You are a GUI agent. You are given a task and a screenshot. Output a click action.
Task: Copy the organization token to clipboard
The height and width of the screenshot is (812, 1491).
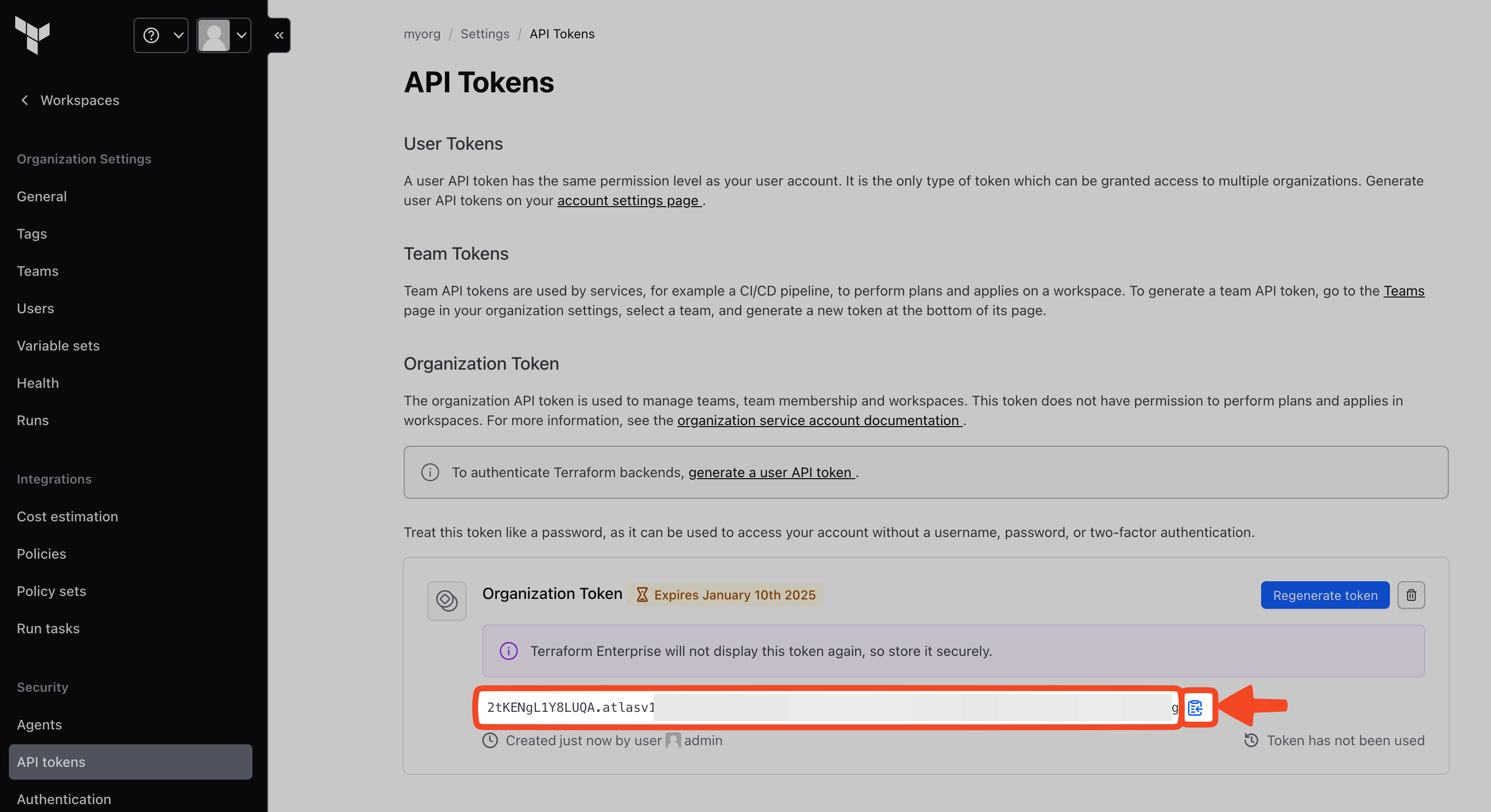click(x=1195, y=707)
